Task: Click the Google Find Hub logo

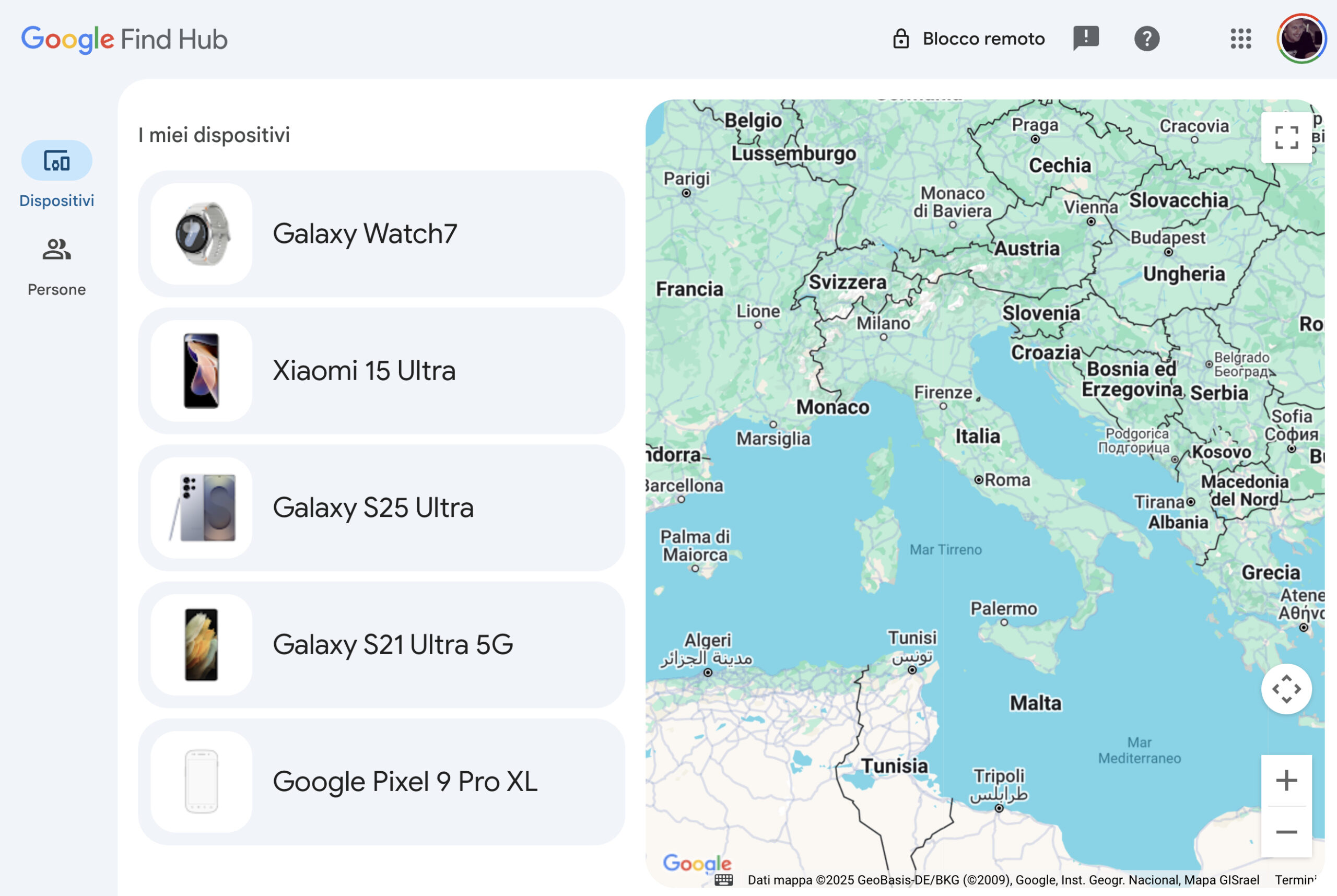Action: pyautogui.click(x=124, y=40)
